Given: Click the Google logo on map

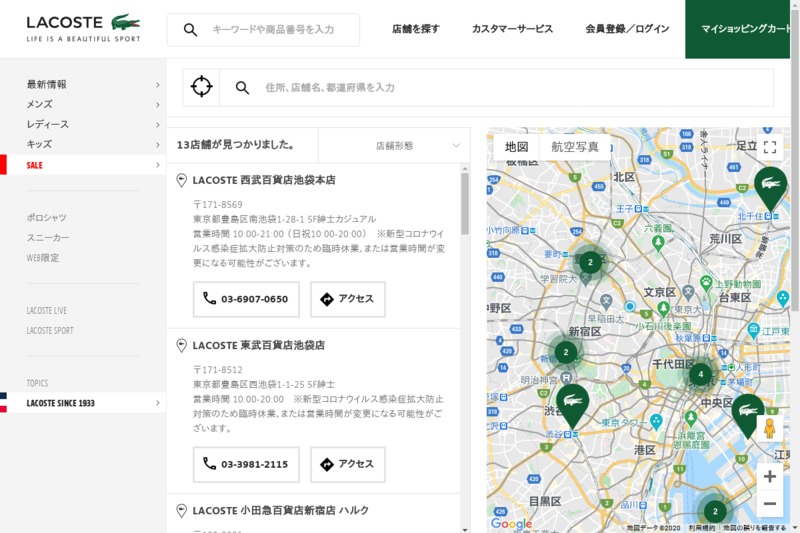Looking at the screenshot, I should [511, 524].
